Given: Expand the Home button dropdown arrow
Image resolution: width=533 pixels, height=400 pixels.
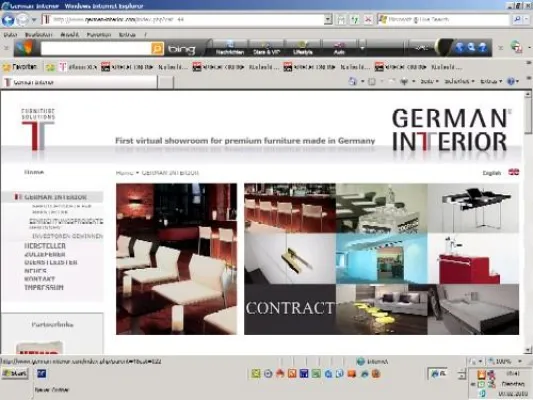Looking at the screenshot, I should point(362,81).
